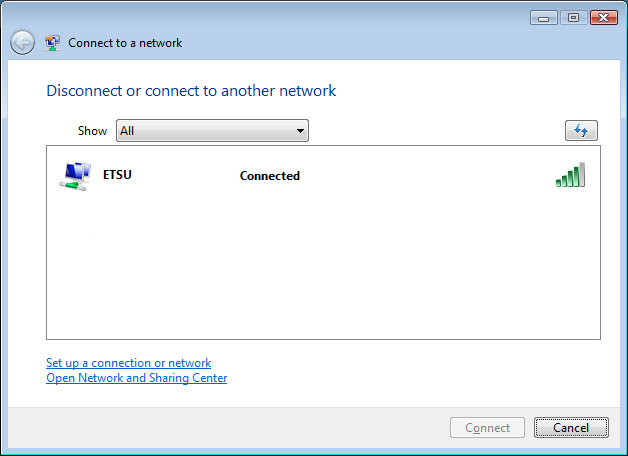Click the Connected status text
Image resolution: width=628 pixels, height=456 pixels.
click(x=269, y=176)
